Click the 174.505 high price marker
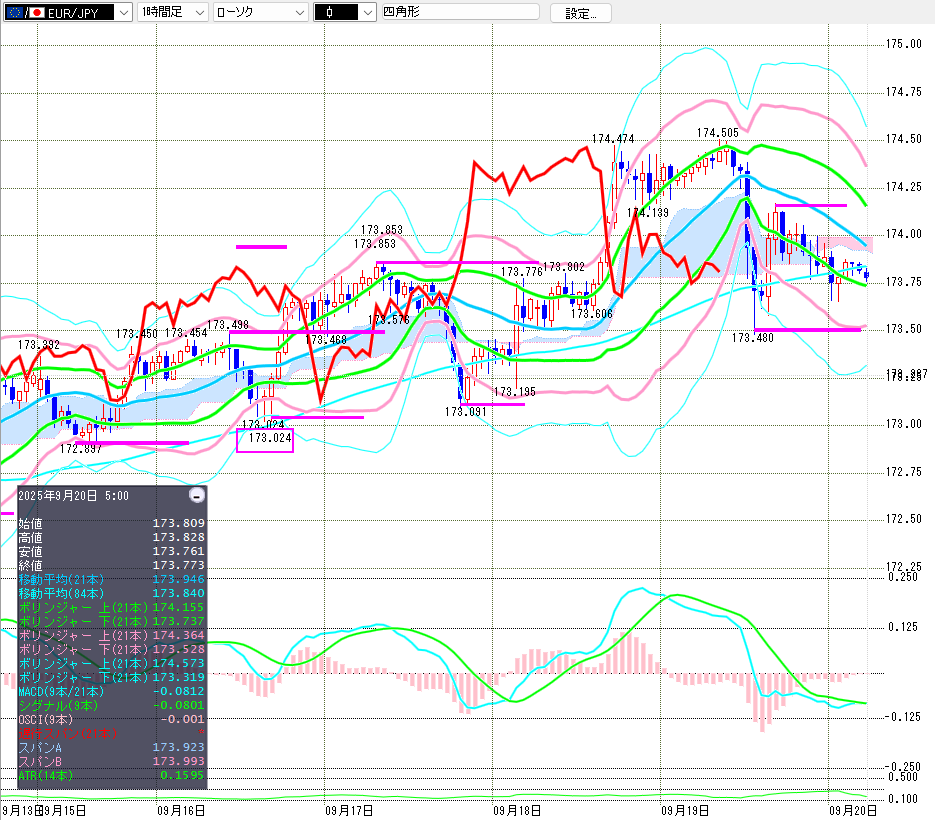Viewport: 935px width, 820px height. [717, 132]
